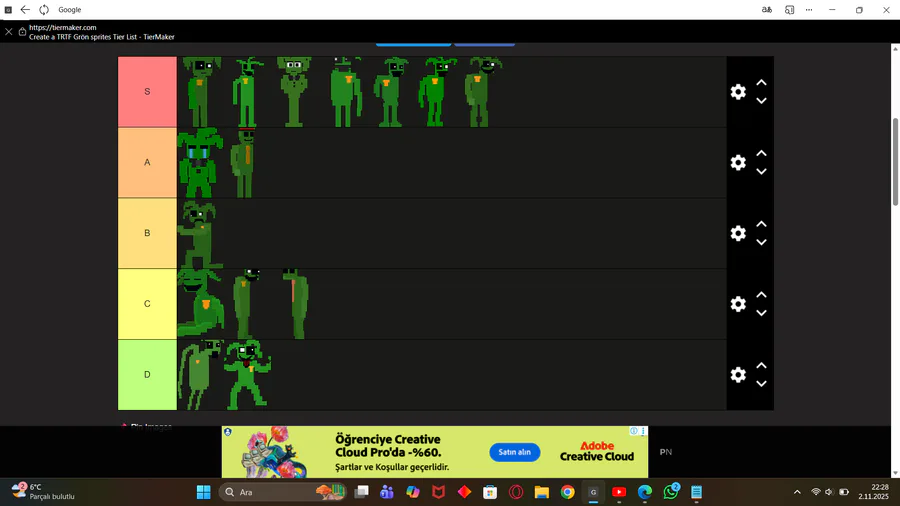Click the taskbar Ara search box
This screenshot has width=900, height=506.
pyautogui.click(x=283, y=492)
